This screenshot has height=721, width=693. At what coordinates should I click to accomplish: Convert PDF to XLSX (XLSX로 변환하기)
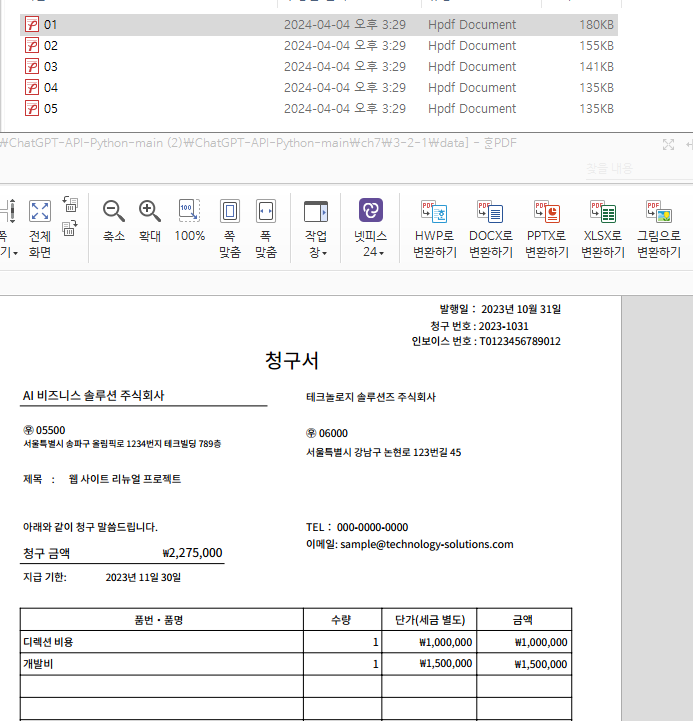click(x=603, y=229)
